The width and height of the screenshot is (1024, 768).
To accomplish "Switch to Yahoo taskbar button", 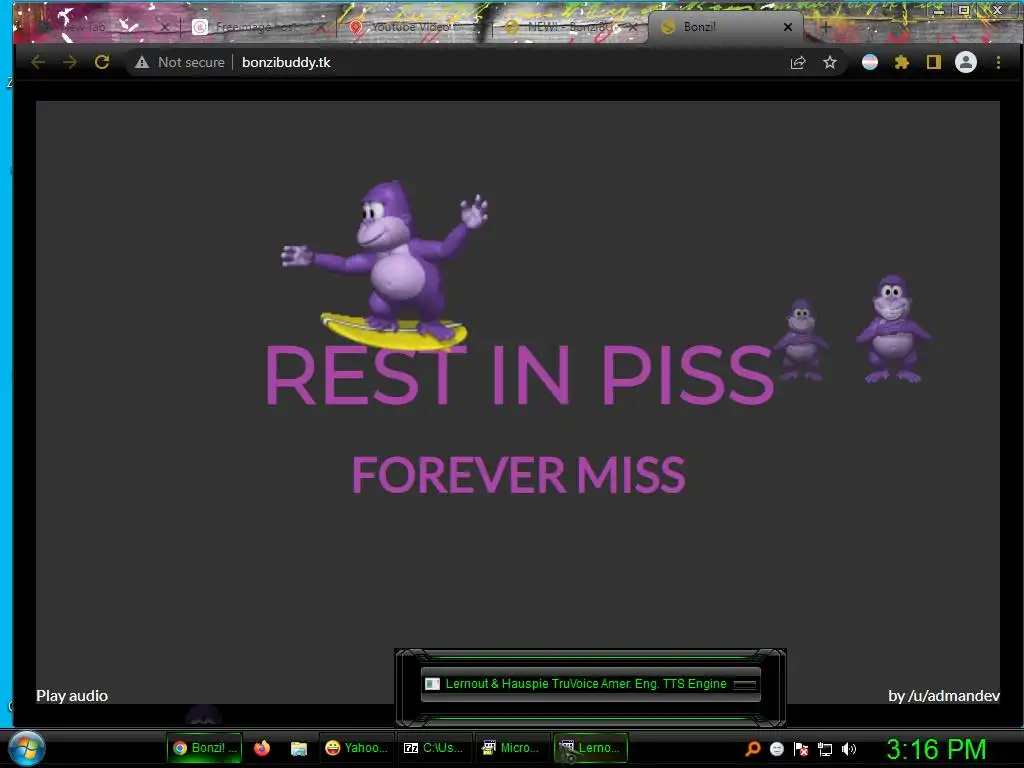I will click(x=356, y=748).
